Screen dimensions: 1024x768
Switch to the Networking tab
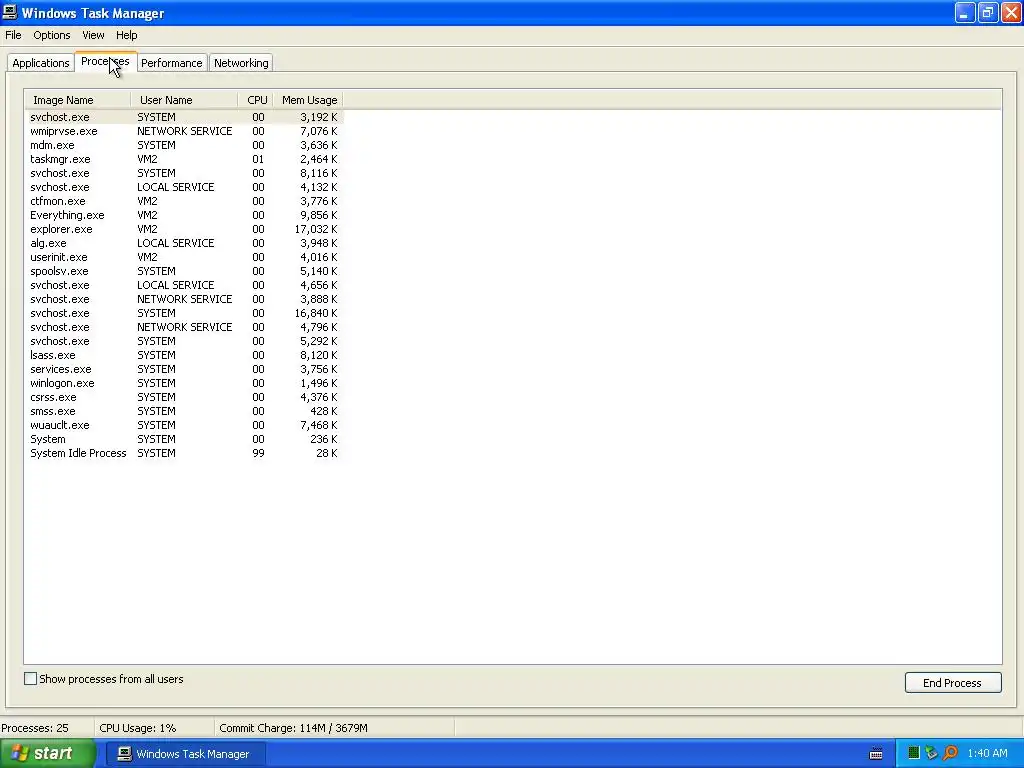click(x=241, y=63)
